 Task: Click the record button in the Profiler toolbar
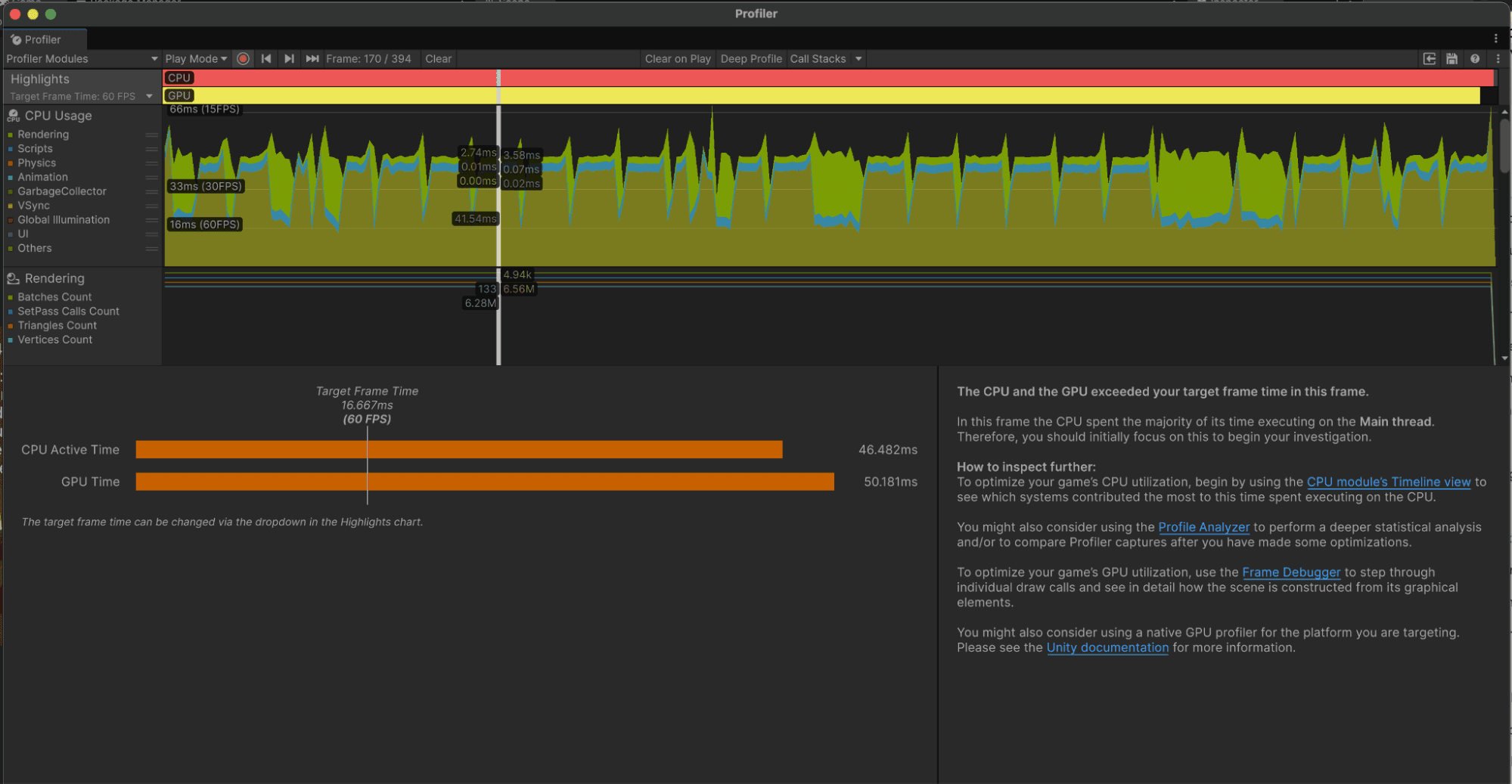coord(243,58)
